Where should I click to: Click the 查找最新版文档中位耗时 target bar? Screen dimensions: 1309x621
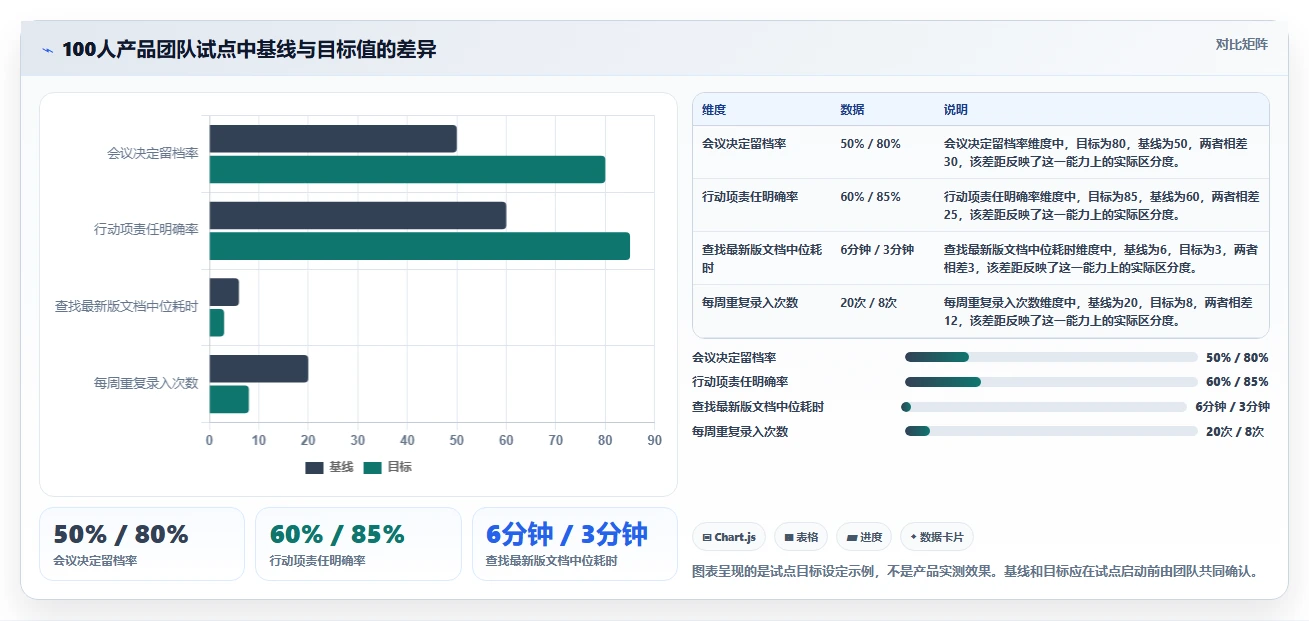pos(217,323)
